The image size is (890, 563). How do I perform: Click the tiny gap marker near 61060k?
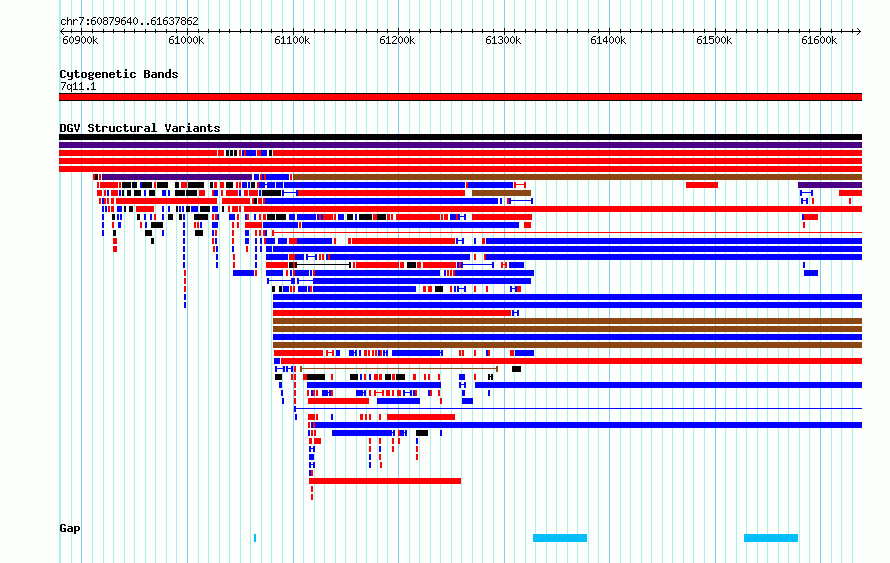tap(255, 538)
